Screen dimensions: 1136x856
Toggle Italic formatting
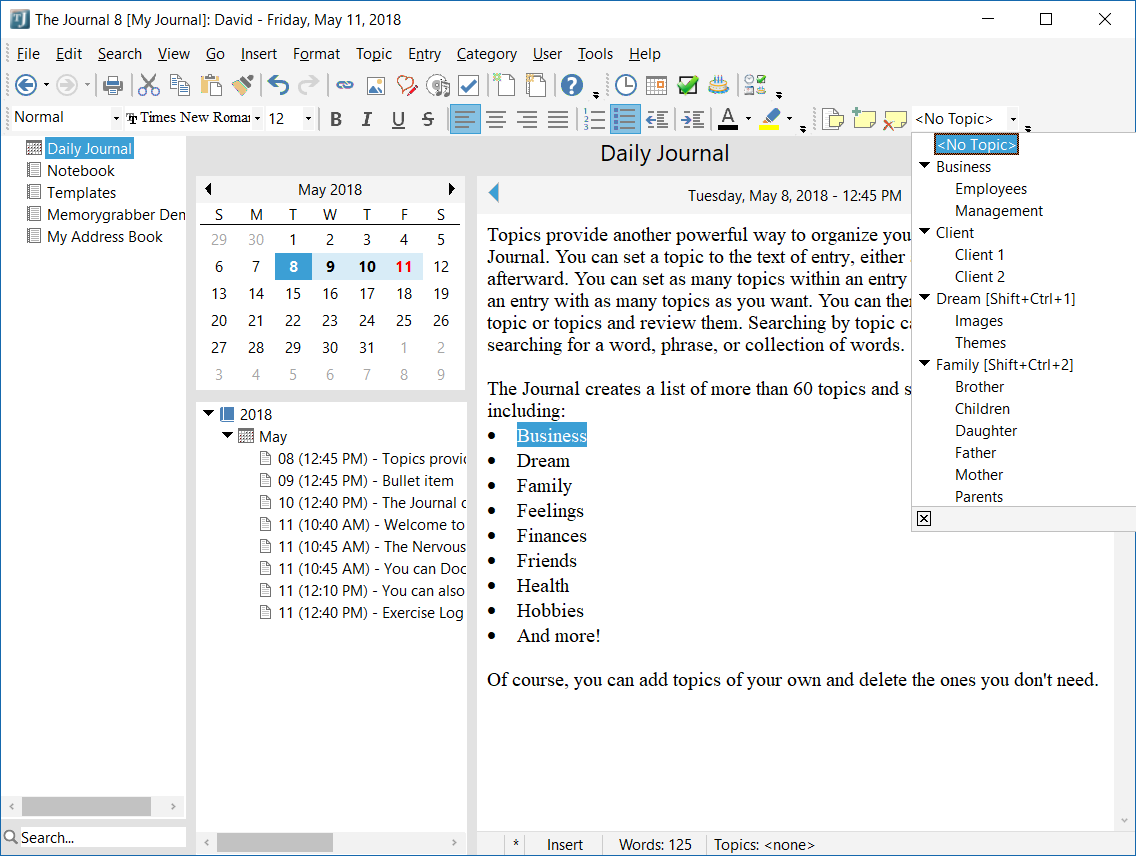(x=367, y=119)
